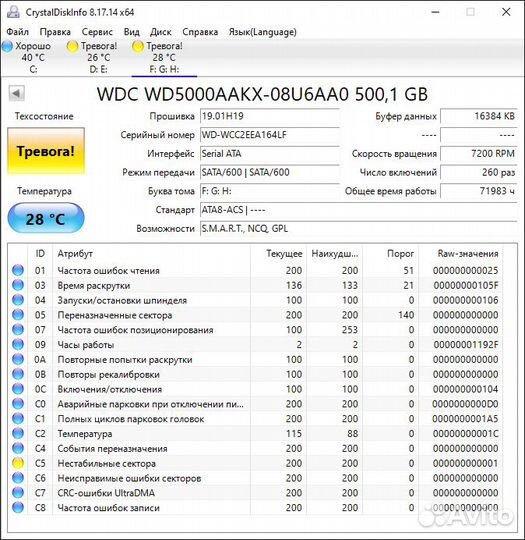Click status icon for 09 Часы работы
This screenshot has height=540, width=525.
tap(18, 344)
